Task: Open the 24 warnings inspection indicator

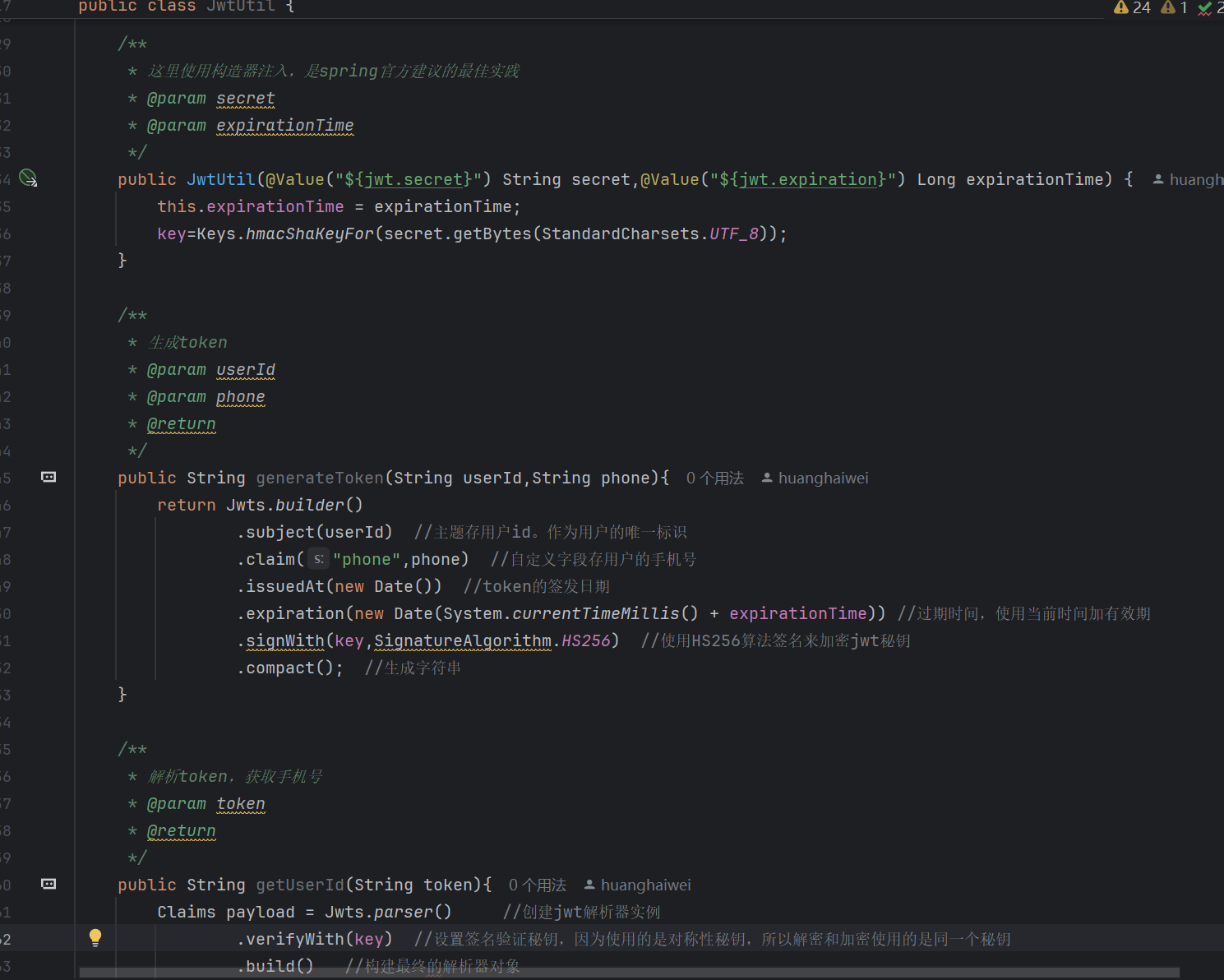Action: click(1132, 7)
